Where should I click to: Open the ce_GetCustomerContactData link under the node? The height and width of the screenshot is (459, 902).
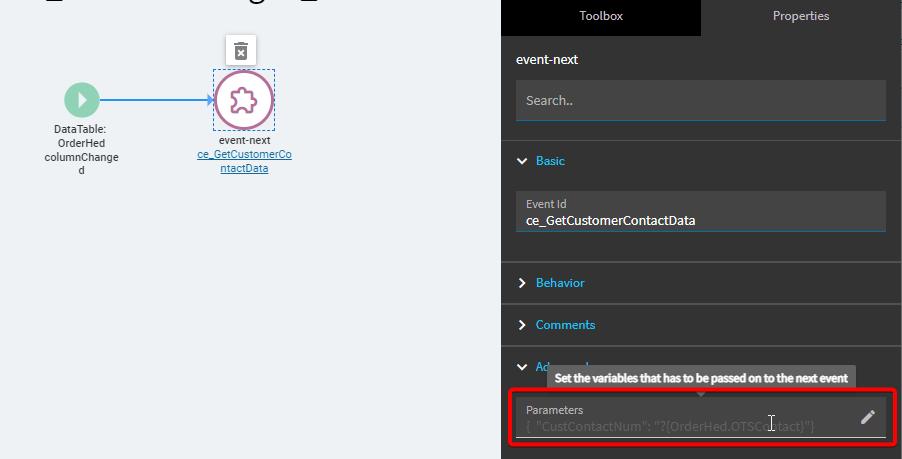(244, 161)
